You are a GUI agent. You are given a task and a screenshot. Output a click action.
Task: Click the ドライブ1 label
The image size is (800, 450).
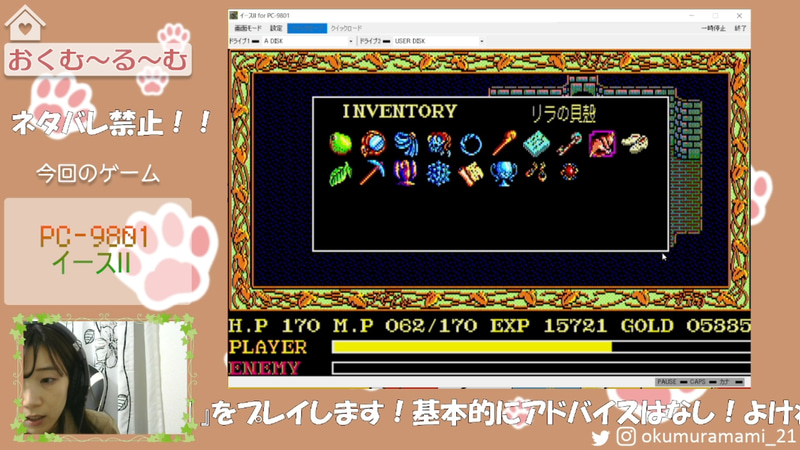[240, 41]
